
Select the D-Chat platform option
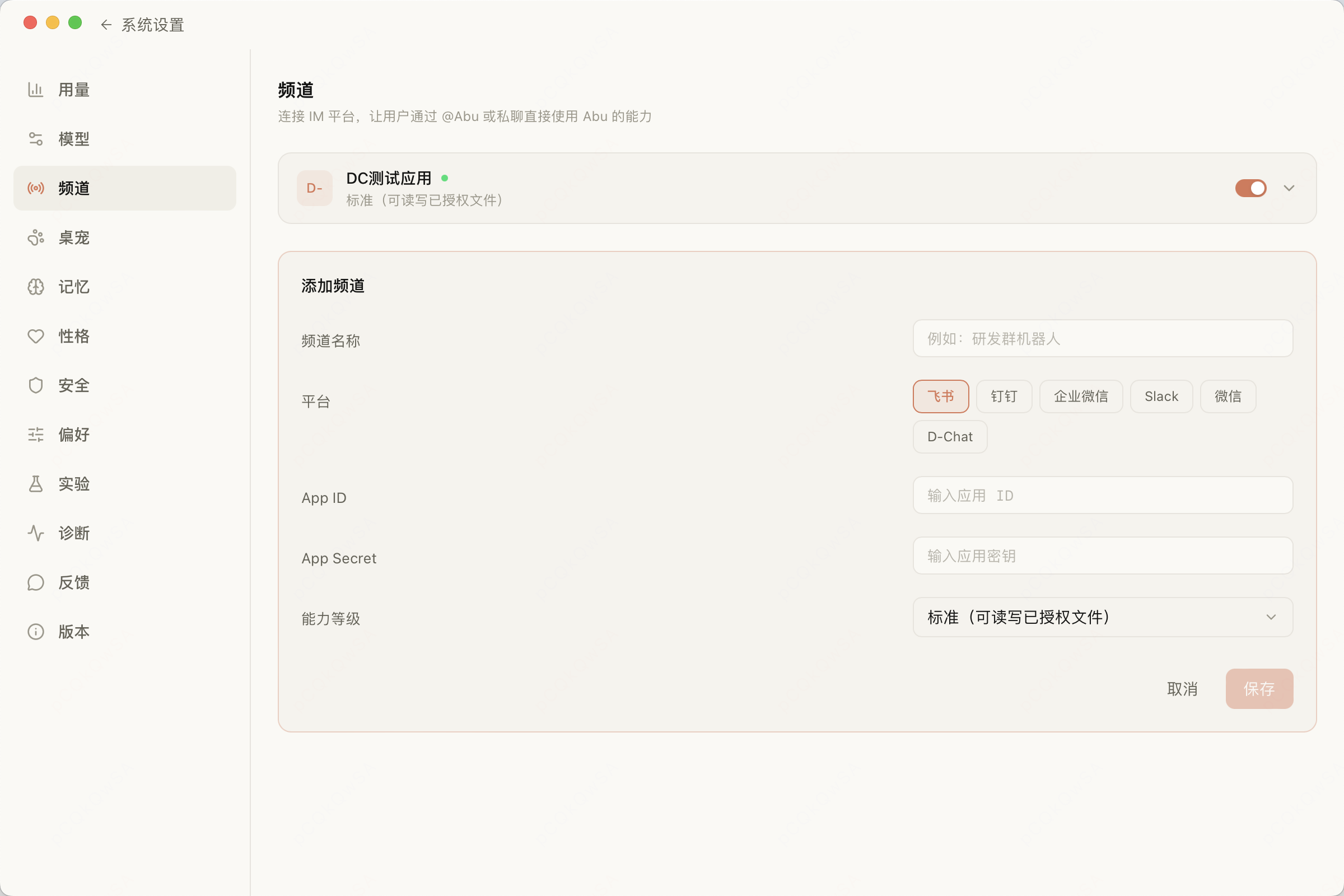click(950, 437)
